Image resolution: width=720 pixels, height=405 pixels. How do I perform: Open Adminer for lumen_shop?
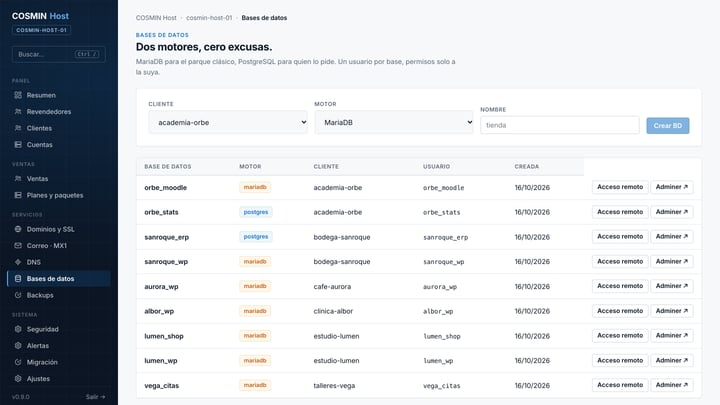(671, 336)
